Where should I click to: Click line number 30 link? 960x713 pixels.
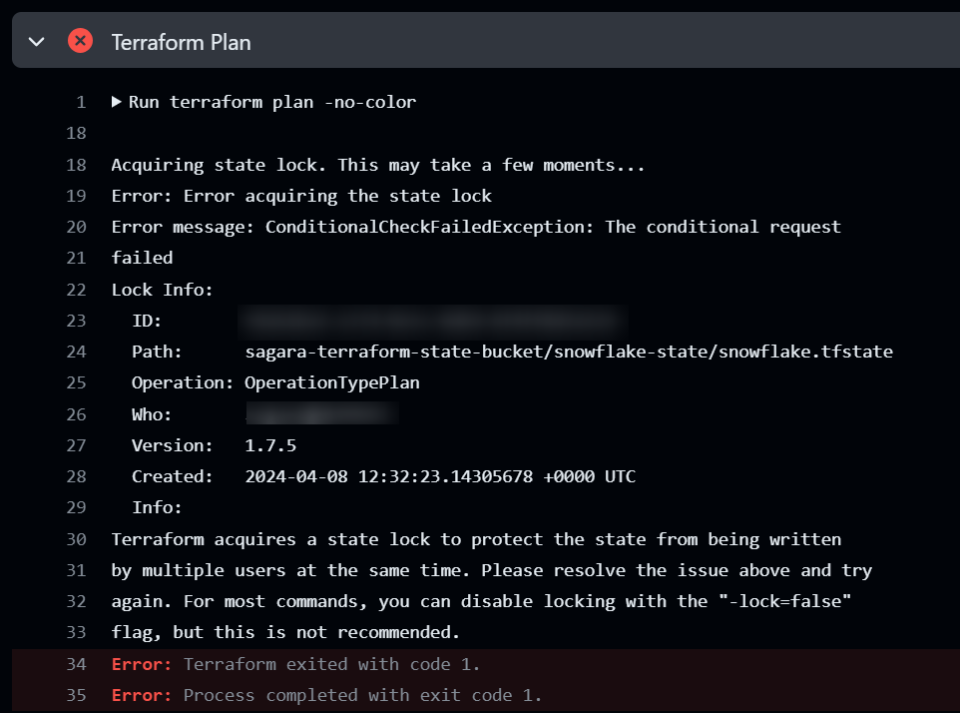76,540
